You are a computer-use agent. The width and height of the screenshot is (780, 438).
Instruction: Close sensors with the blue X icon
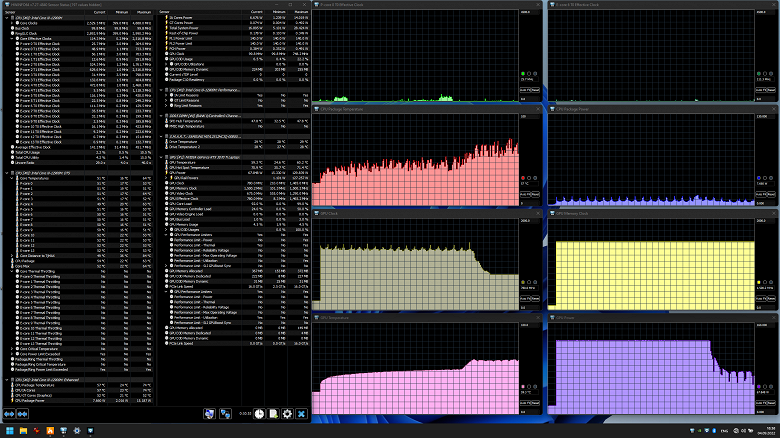point(301,414)
